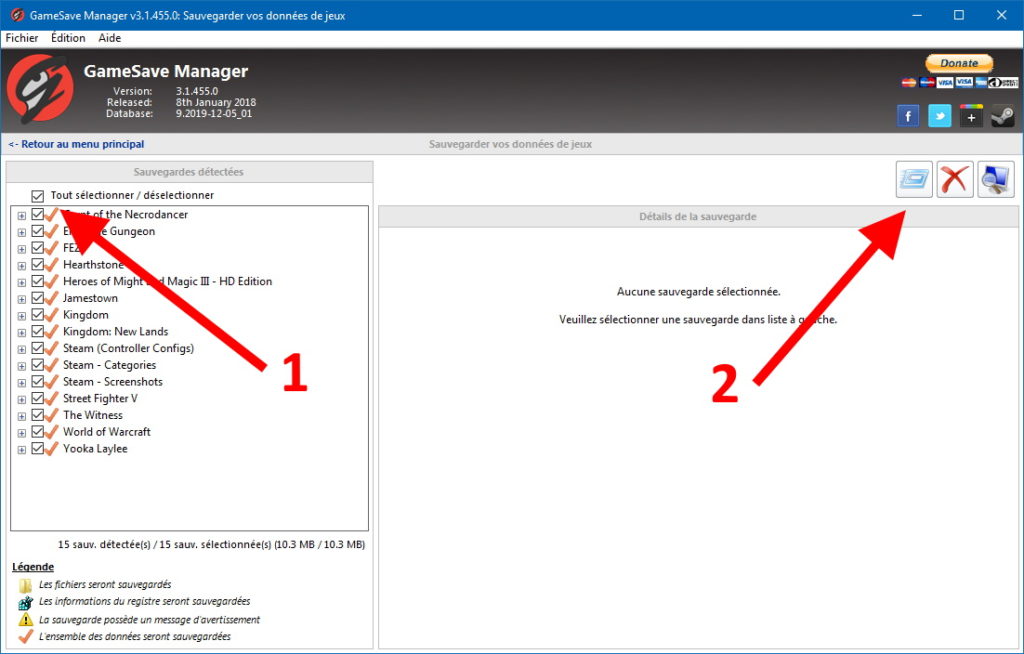Expand the Heroes of Might and Magic III node
1024x654 pixels.
[22, 282]
